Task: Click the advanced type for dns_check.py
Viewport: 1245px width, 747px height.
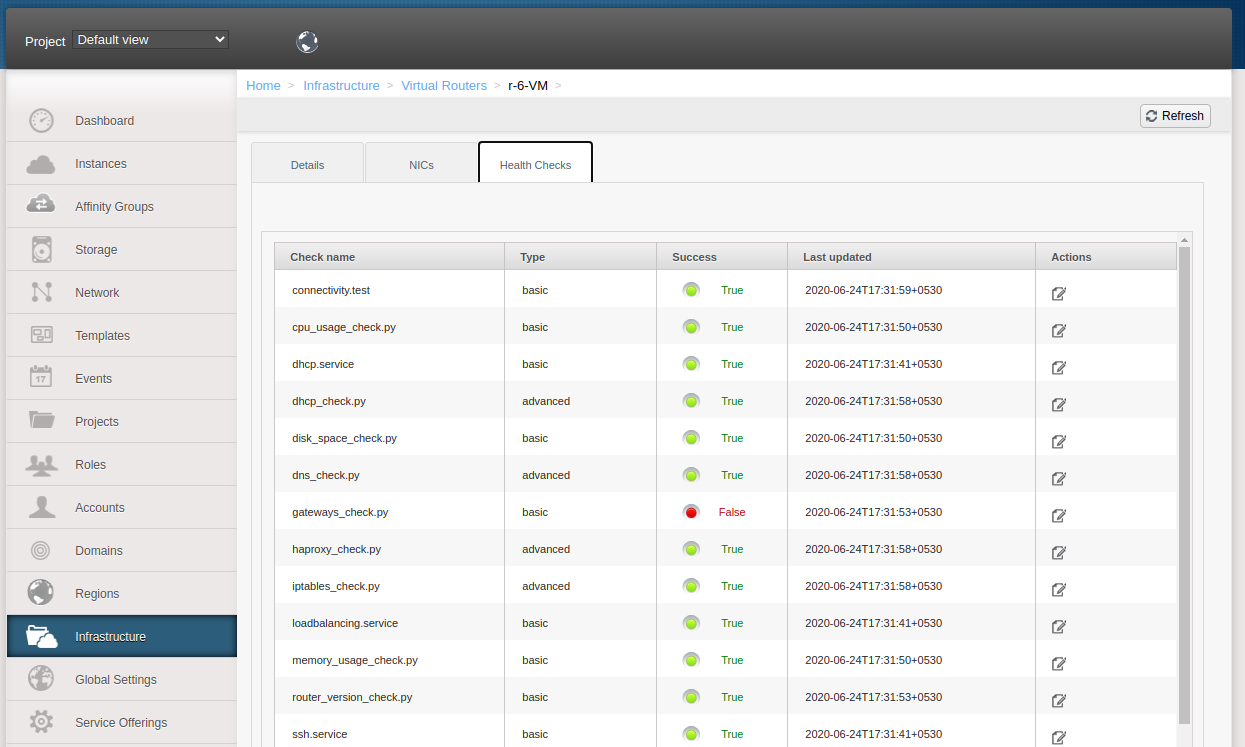Action: pyautogui.click(x=546, y=475)
